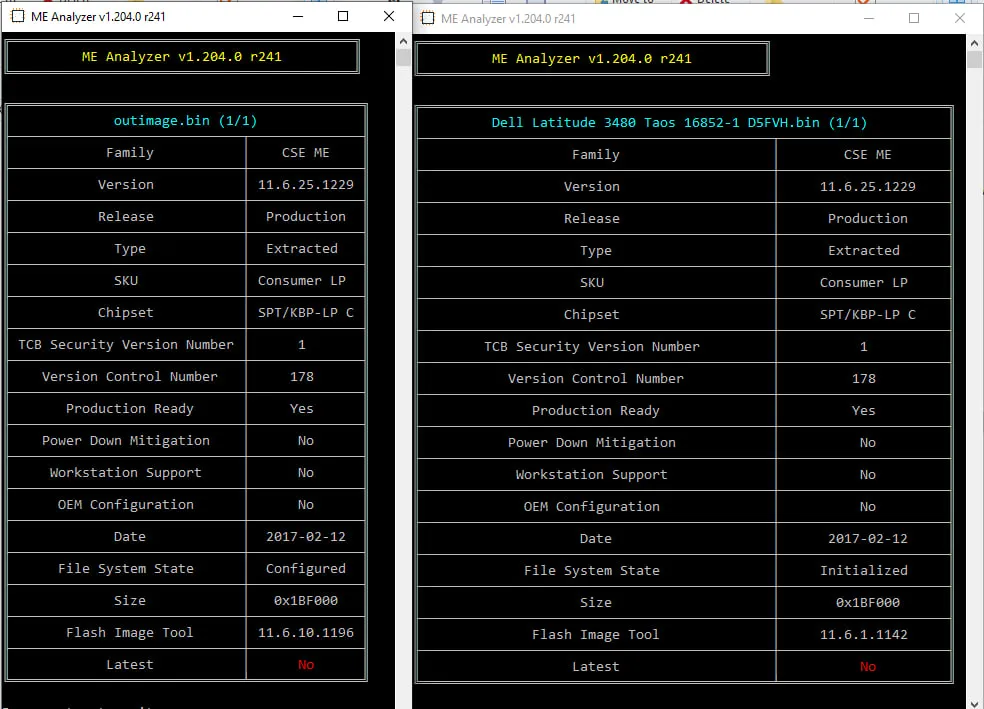Click Version Control Number 178 in right window
The height and width of the screenshot is (709, 984).
[864, 378]
